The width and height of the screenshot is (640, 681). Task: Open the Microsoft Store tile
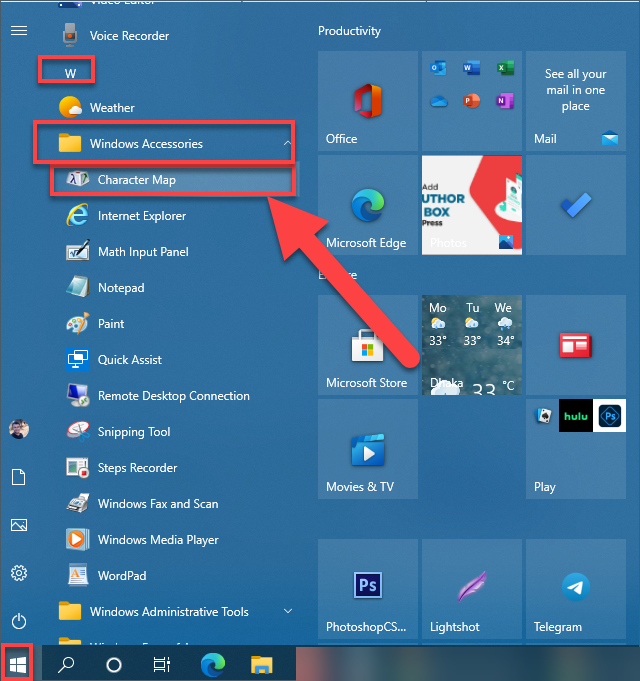(368, 345)
